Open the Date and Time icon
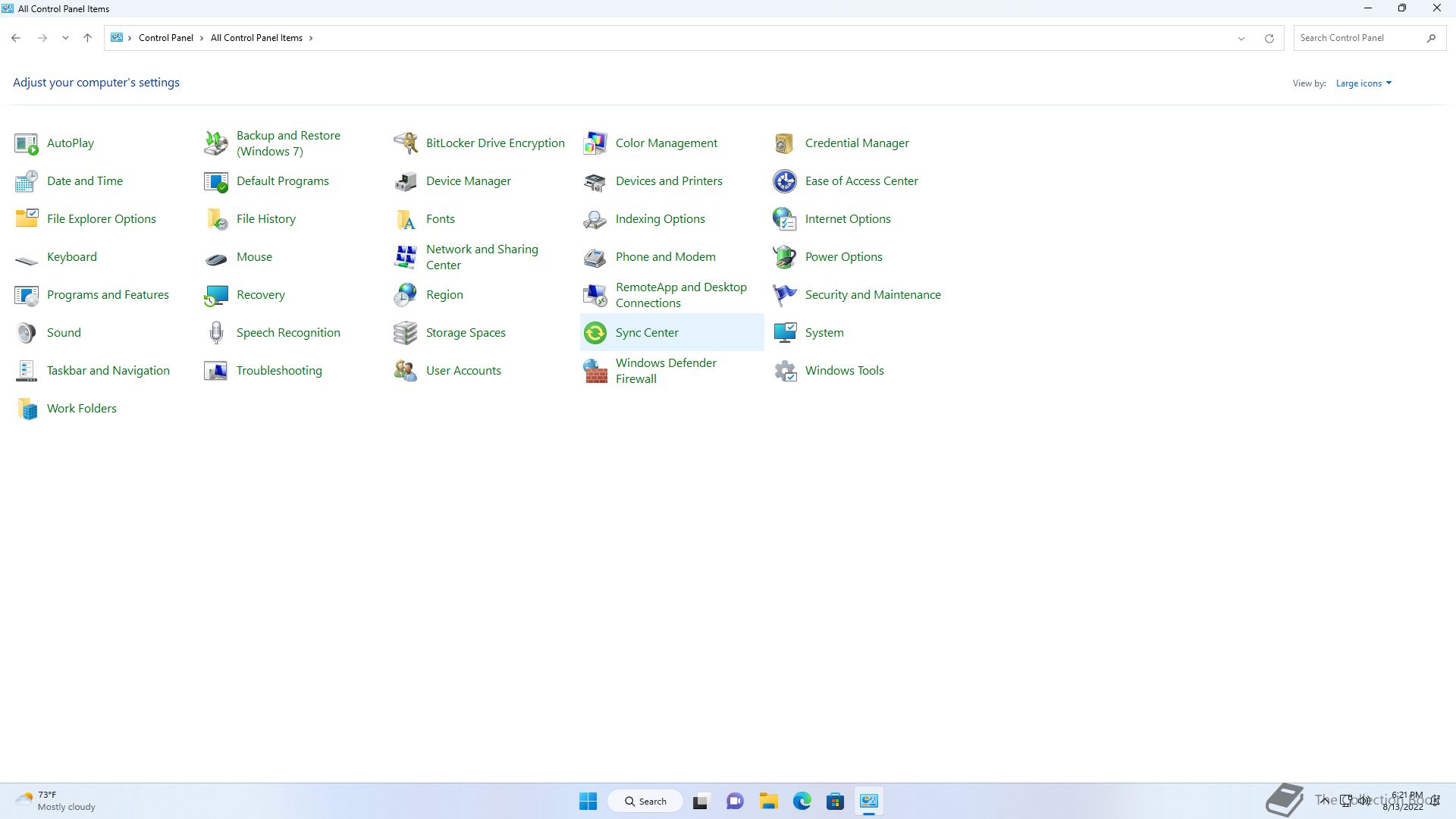This screenshot has width=1456, height=819. click(x=27, y=181)
